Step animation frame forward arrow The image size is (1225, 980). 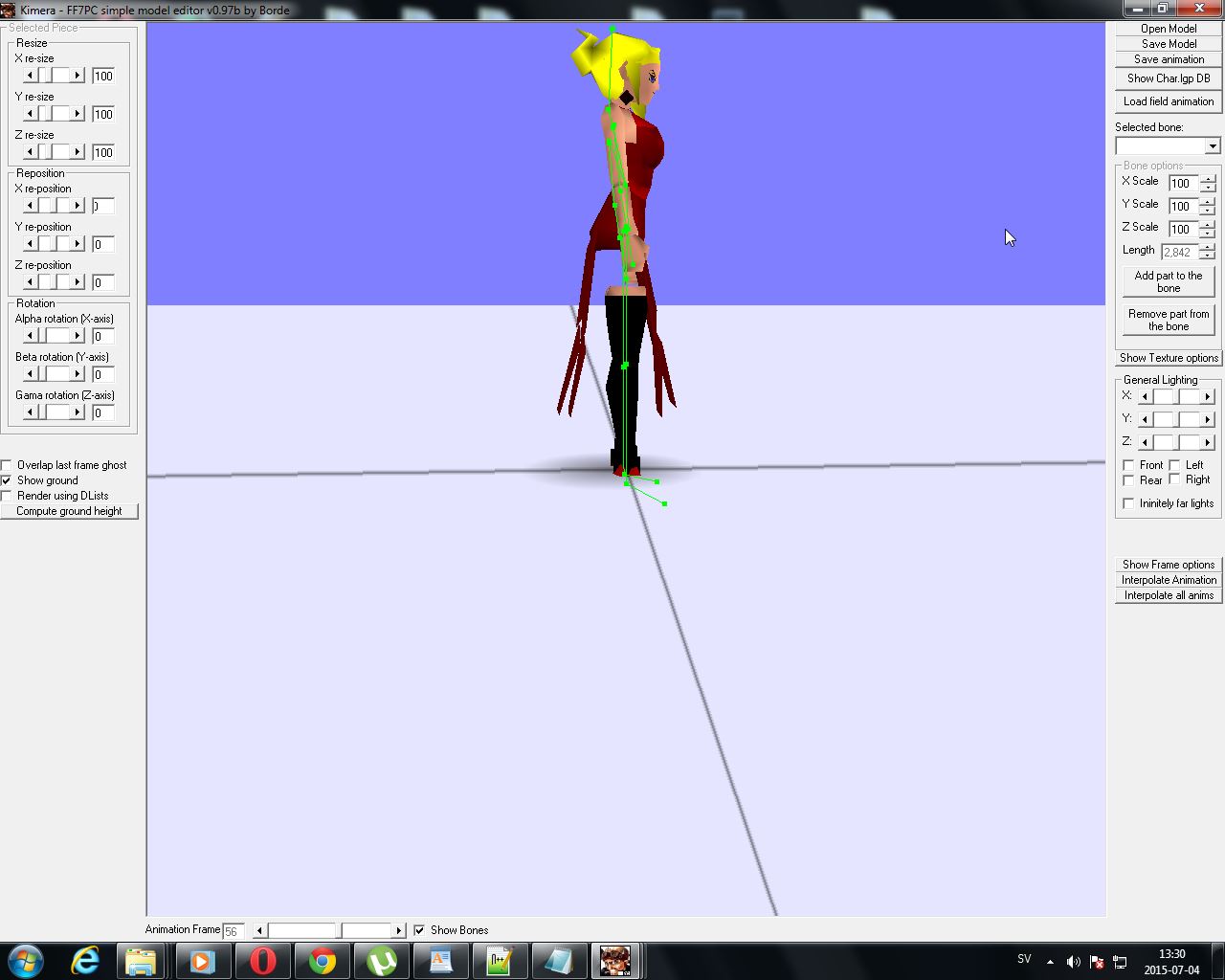point(399,930)
